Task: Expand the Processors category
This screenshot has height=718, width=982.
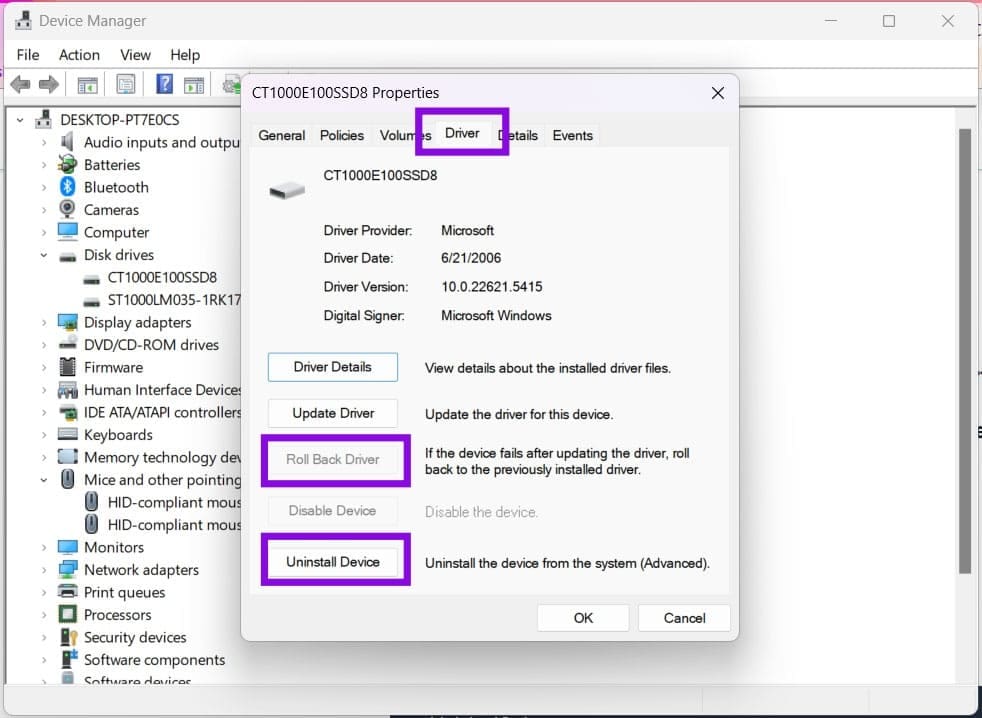Action: (x=44, y=615)
